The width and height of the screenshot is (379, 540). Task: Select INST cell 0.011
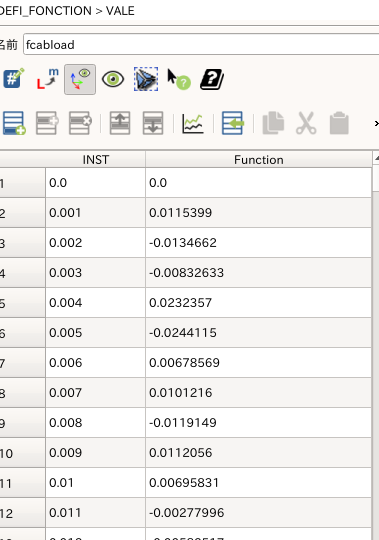point(95,512)
